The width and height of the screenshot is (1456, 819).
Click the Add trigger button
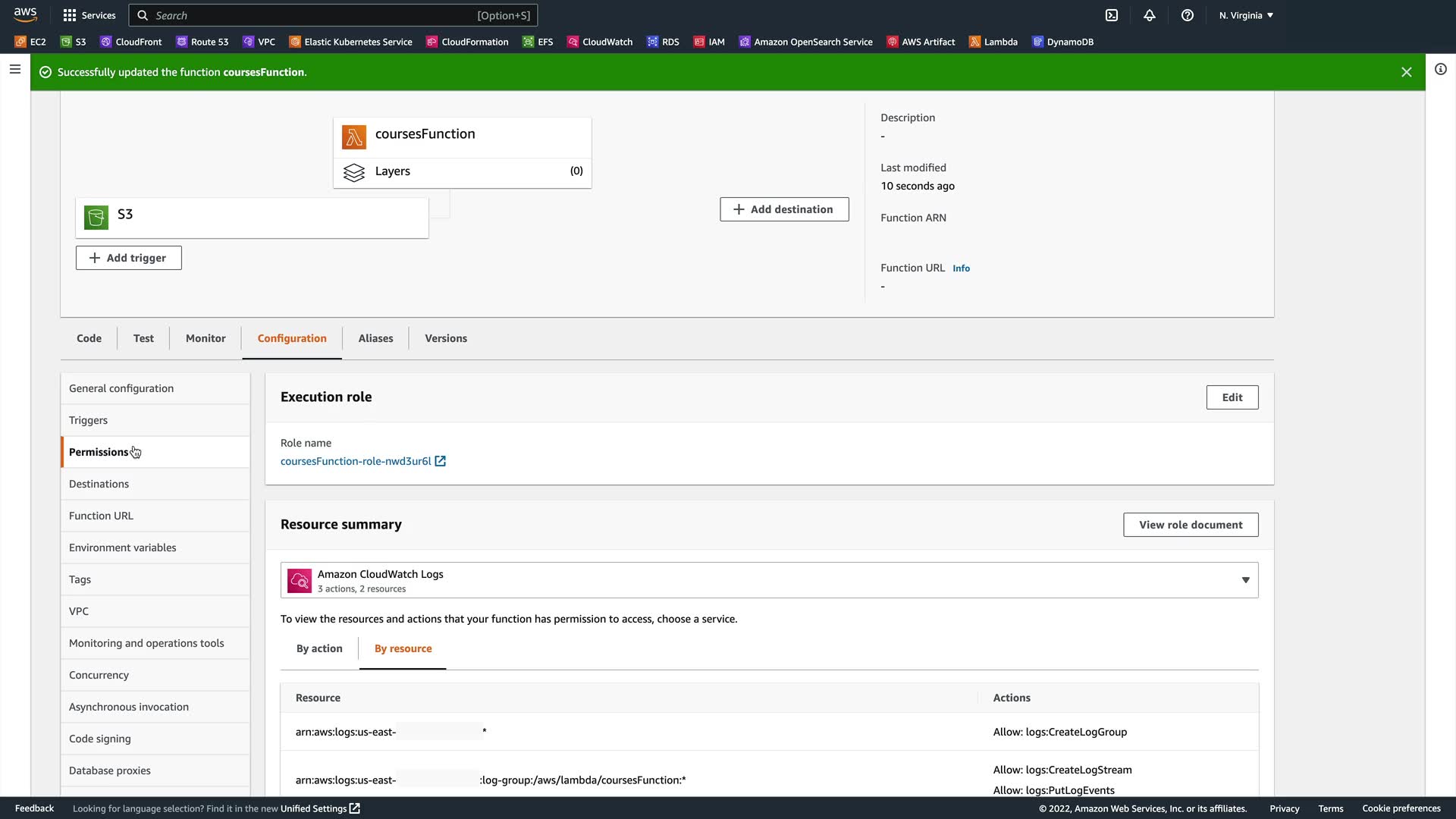[128, 258]
